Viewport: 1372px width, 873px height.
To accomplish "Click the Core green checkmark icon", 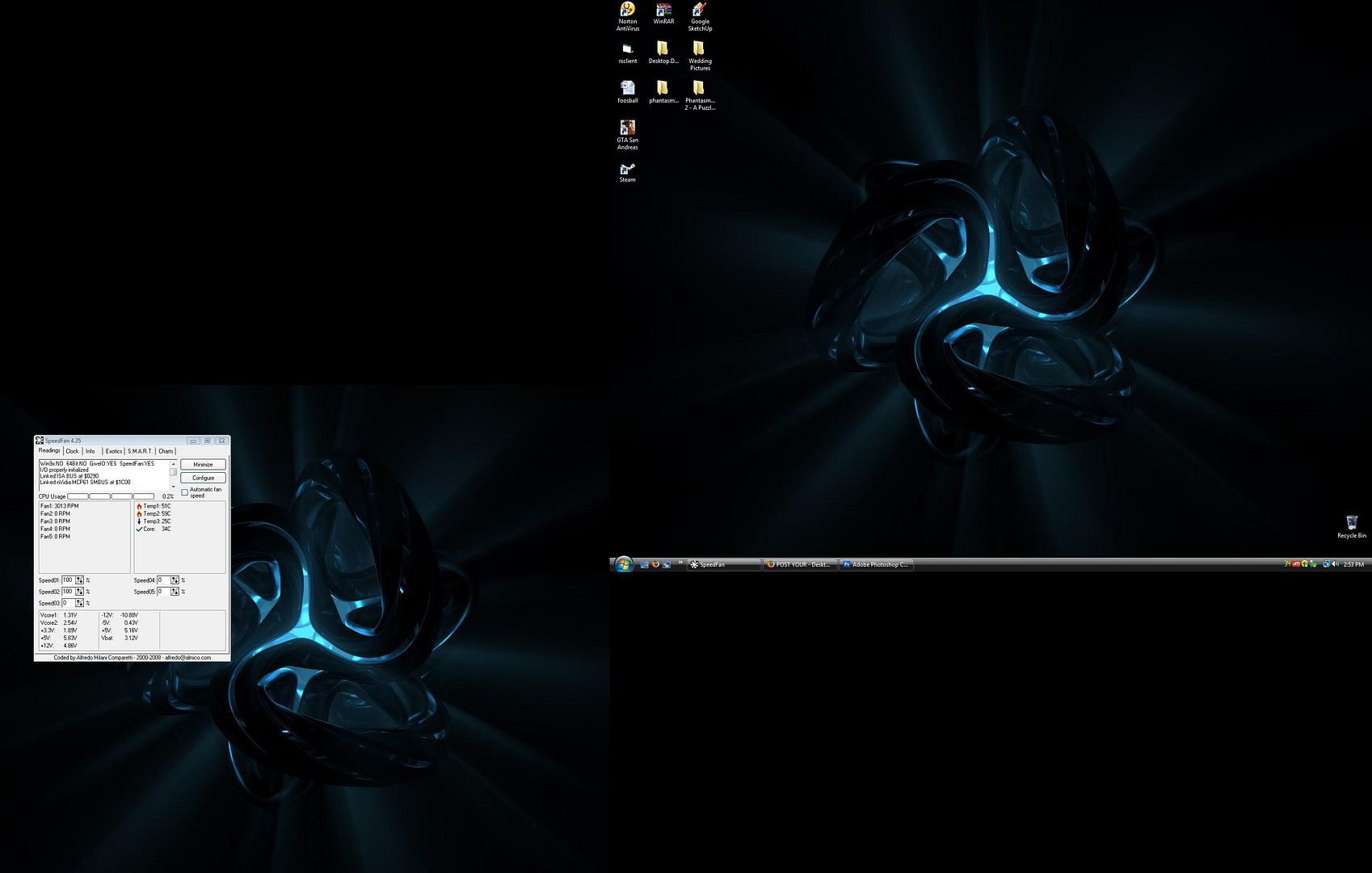I will click(x=139, y=529).
